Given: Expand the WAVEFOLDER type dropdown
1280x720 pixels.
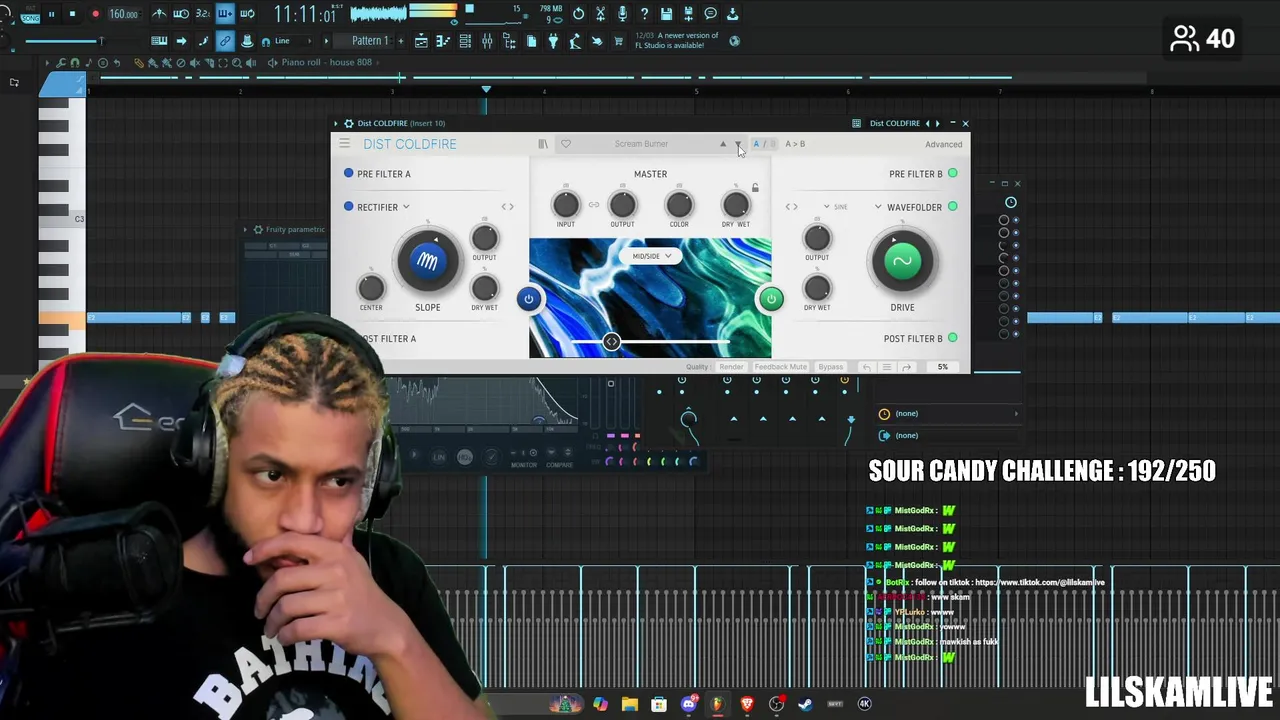Looking at the screenshot, I should point(878,207).
